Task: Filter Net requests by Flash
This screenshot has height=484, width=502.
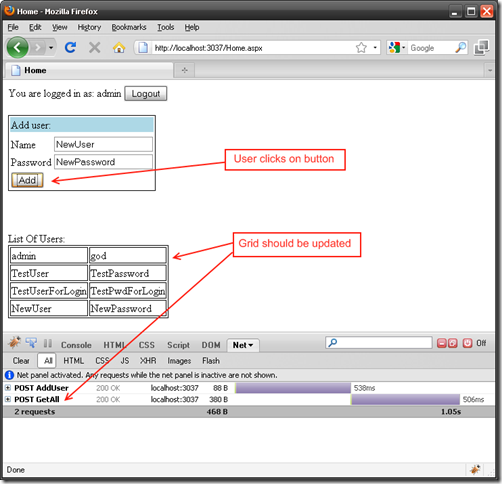Action: [x=211, y=361]
